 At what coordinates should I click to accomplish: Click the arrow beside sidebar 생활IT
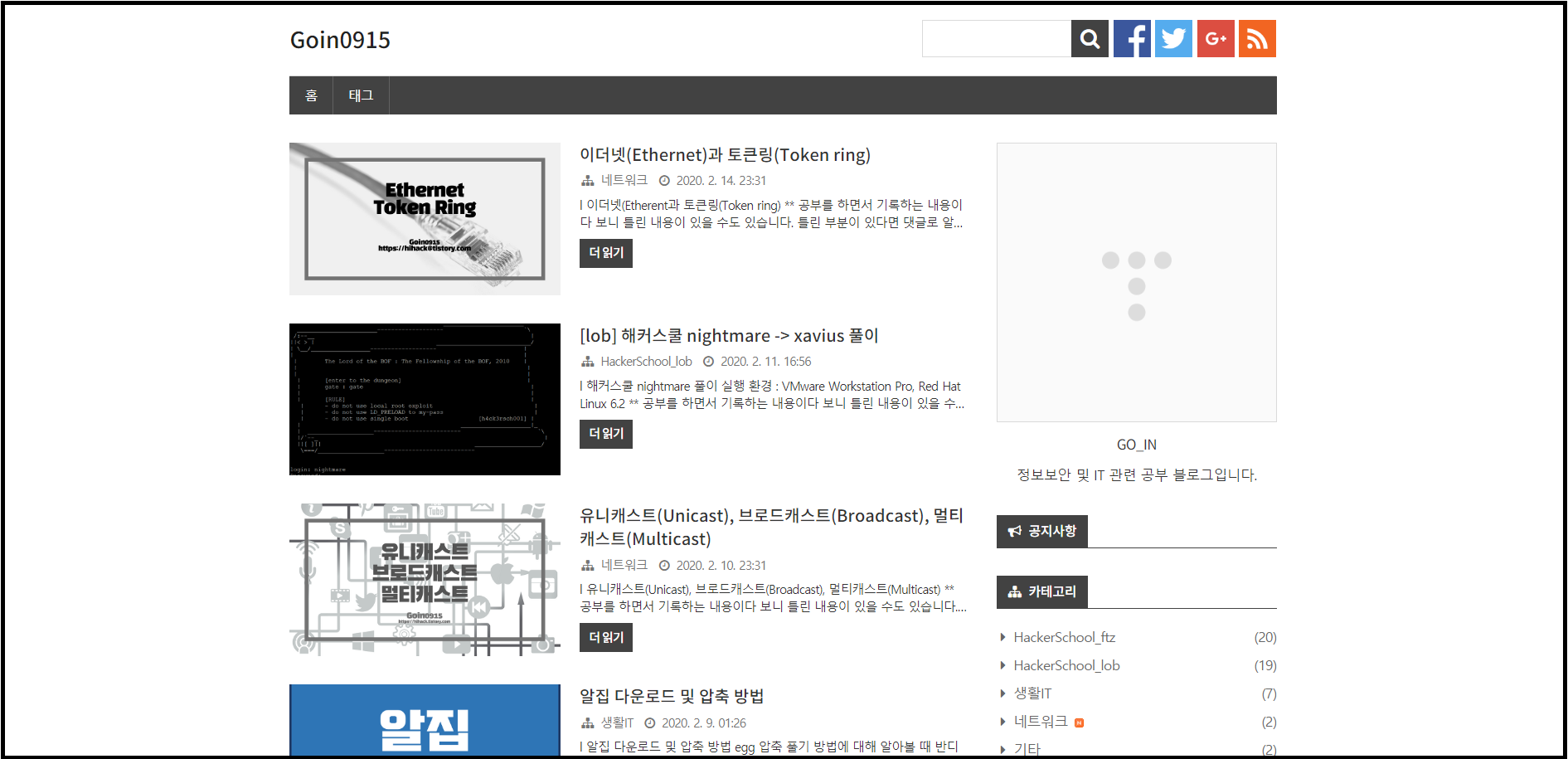(x=1002, y=693)
